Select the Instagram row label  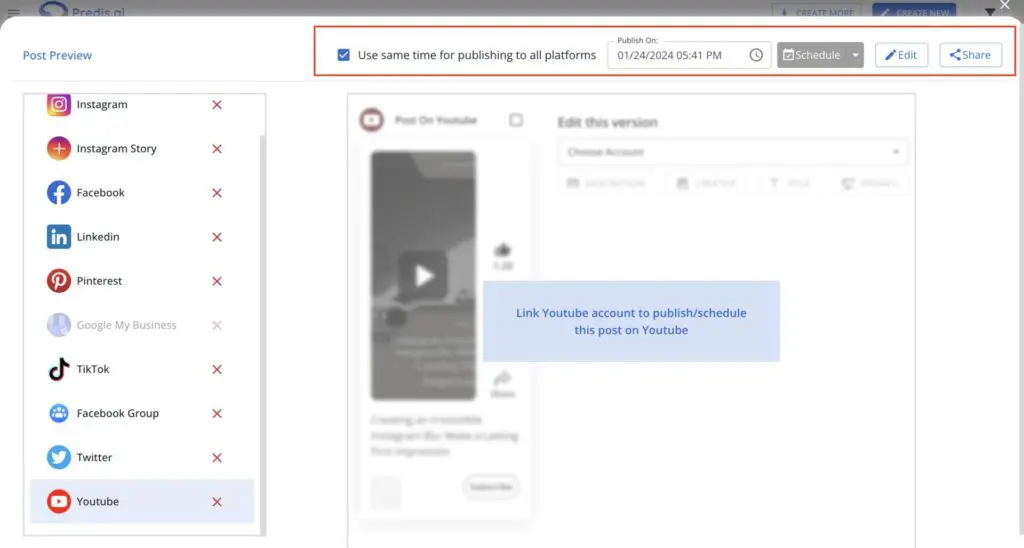click(x=102, y=105)
